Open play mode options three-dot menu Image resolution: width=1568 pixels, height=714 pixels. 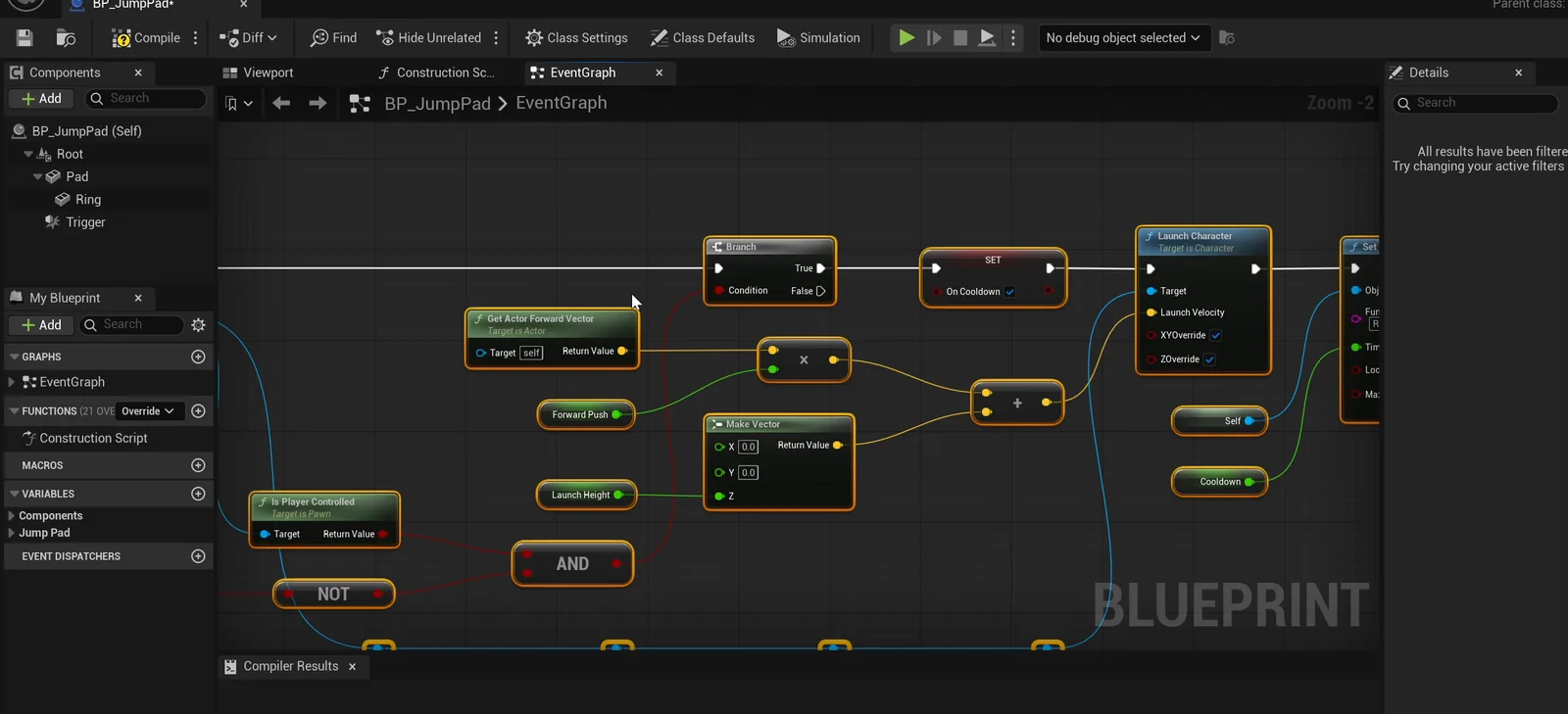pos(1013,38)
